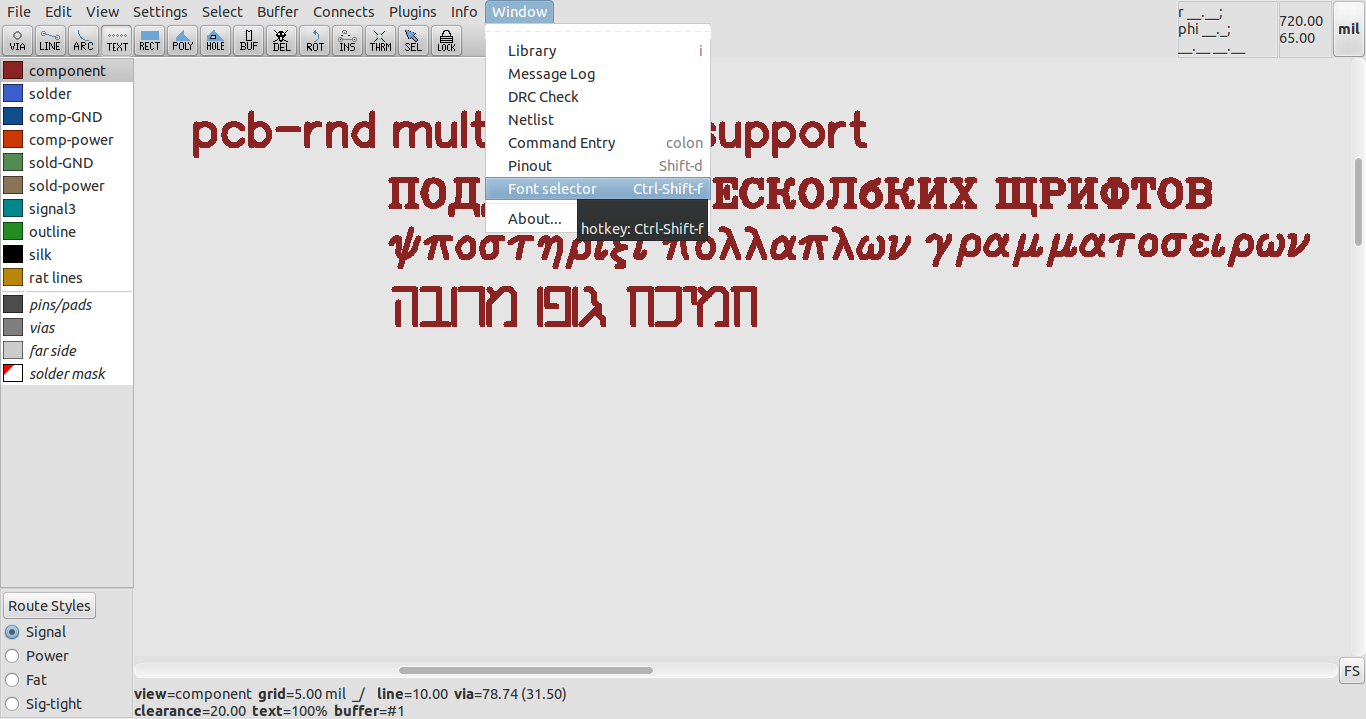Open the Plugins menu
Screen dimensions: 1366x719
[413, 12]
